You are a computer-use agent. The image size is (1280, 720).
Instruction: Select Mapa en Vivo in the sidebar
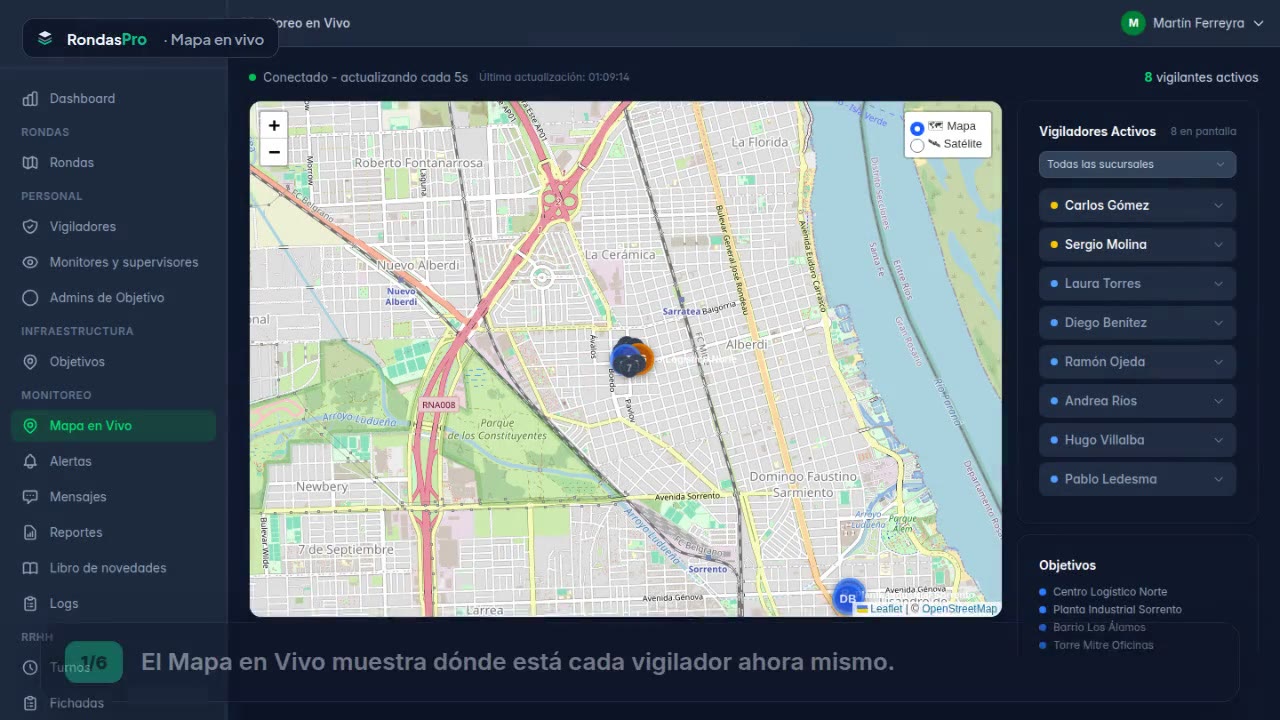113,425
